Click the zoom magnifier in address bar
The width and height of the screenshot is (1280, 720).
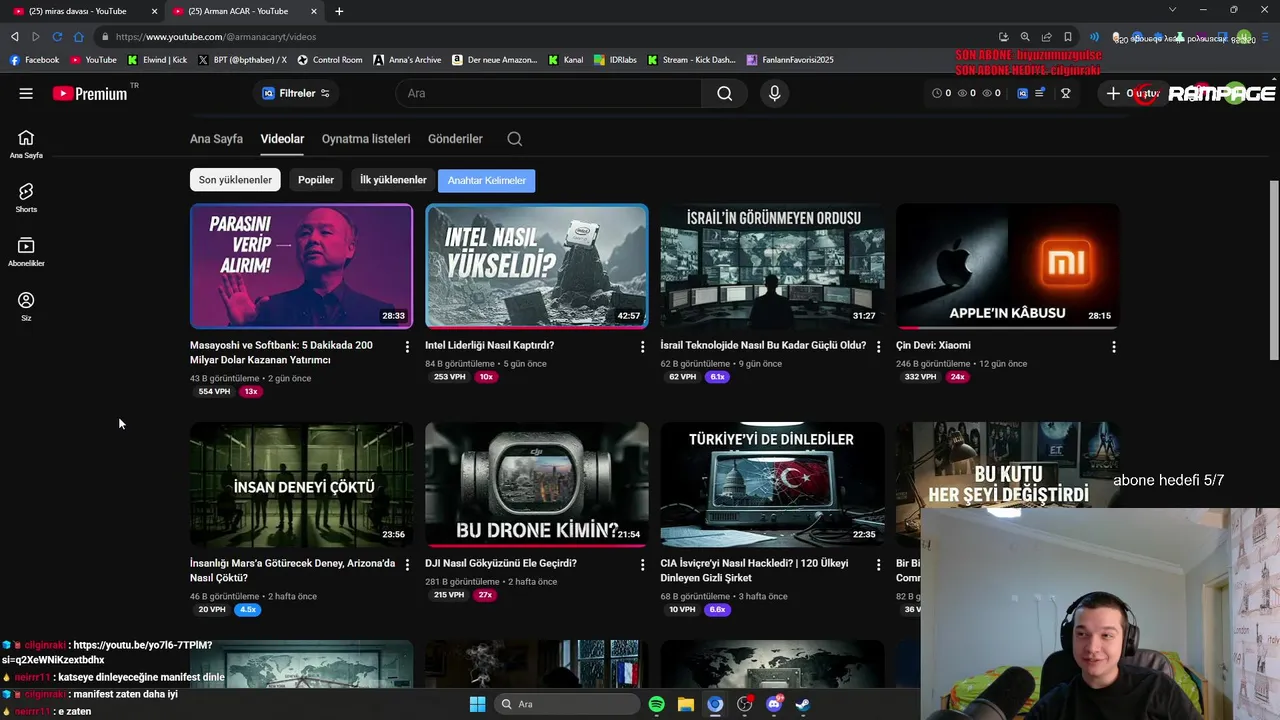coord(1025,37)
